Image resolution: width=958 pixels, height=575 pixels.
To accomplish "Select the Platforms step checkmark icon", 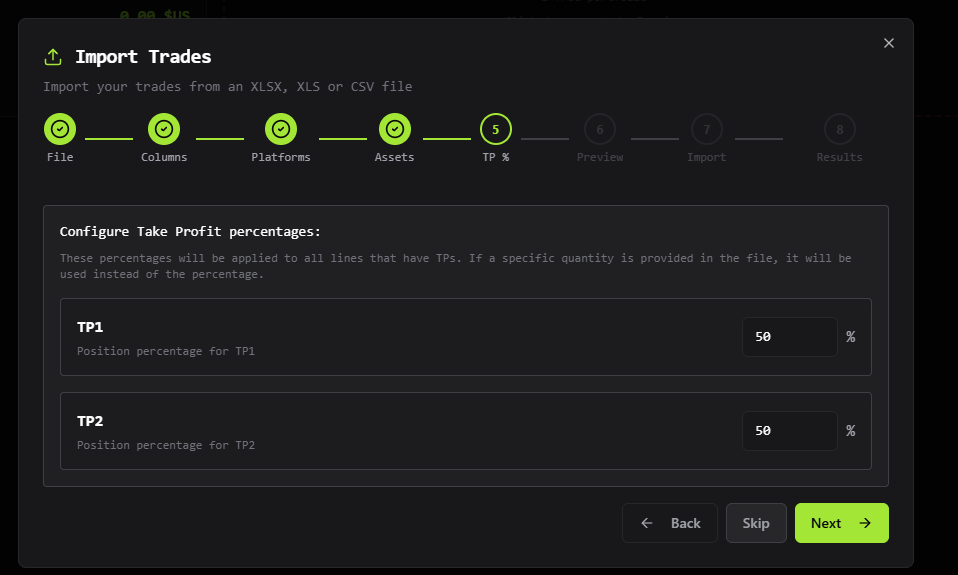I will (x=281, y=129).
